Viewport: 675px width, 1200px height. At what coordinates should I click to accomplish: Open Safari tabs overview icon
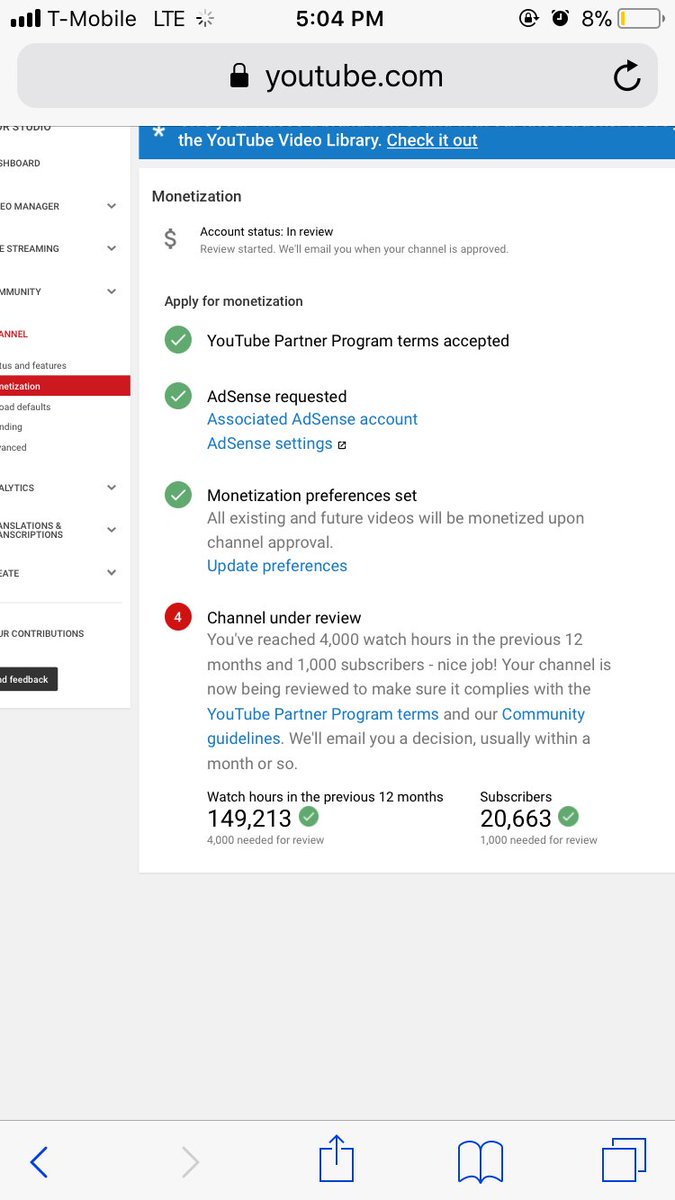pyautogui.click(x=624, y=1161)
